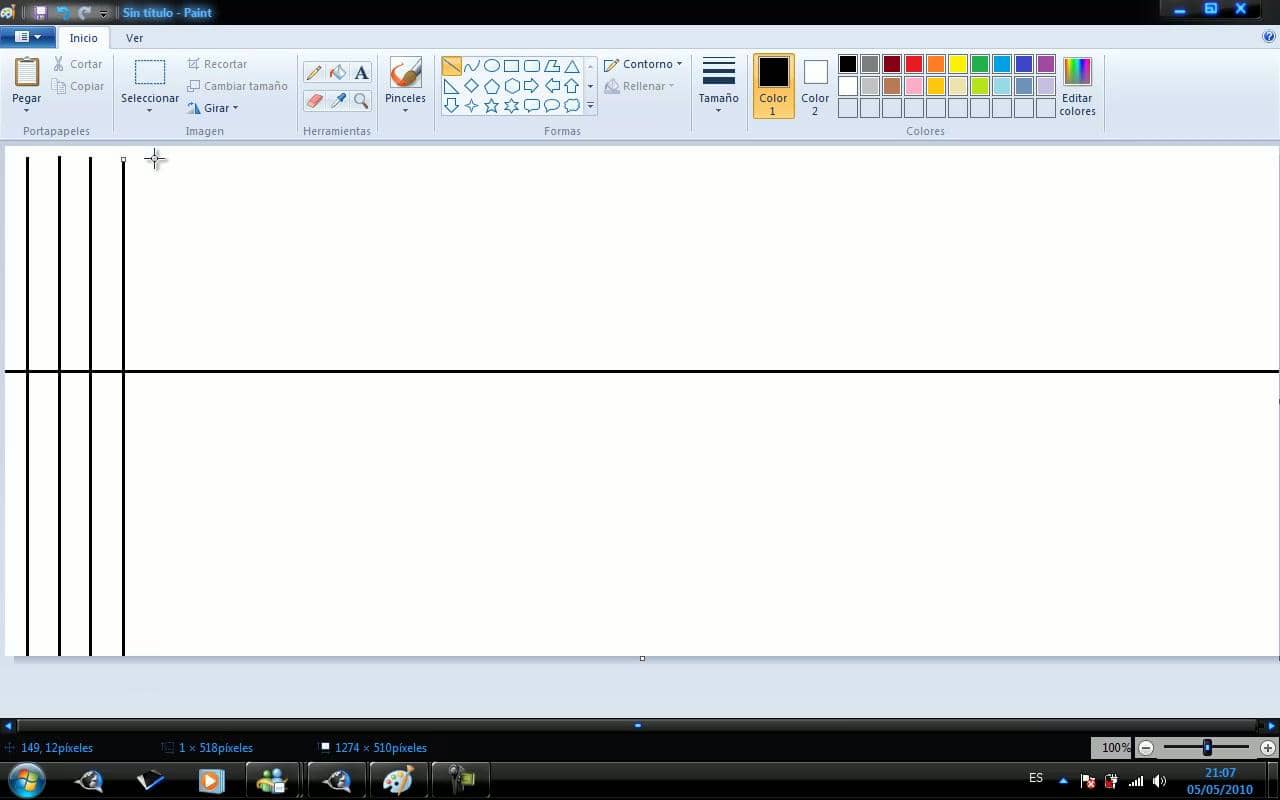The height and width of the screenshot is (800, 1280).
Task: Switch to the Inicio tab
Action: click(83, 38)
